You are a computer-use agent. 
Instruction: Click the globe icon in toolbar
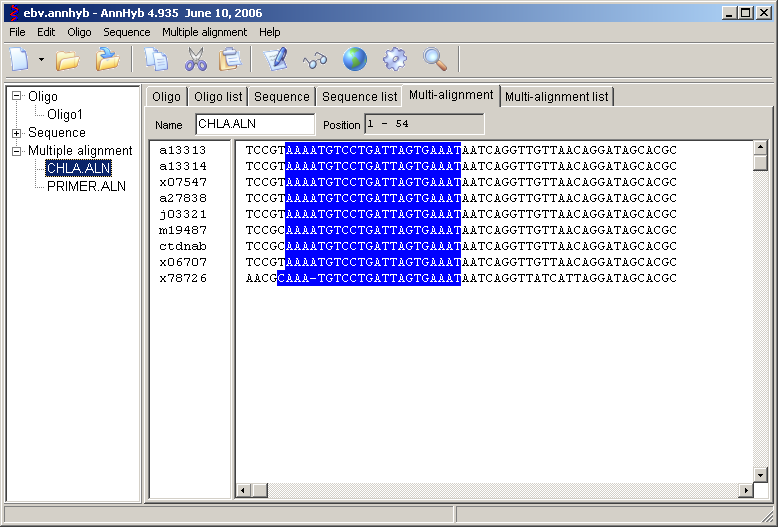tap(355, 60)
